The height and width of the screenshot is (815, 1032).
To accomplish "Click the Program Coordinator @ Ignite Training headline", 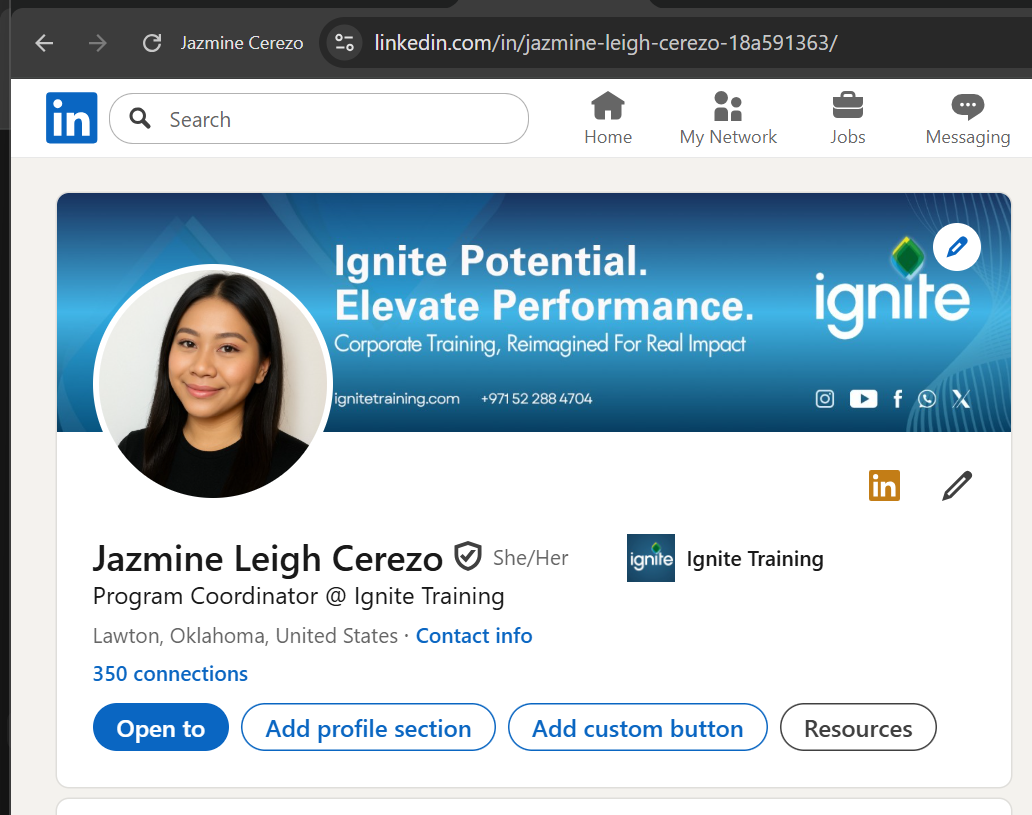I will (x=298, y=596).
